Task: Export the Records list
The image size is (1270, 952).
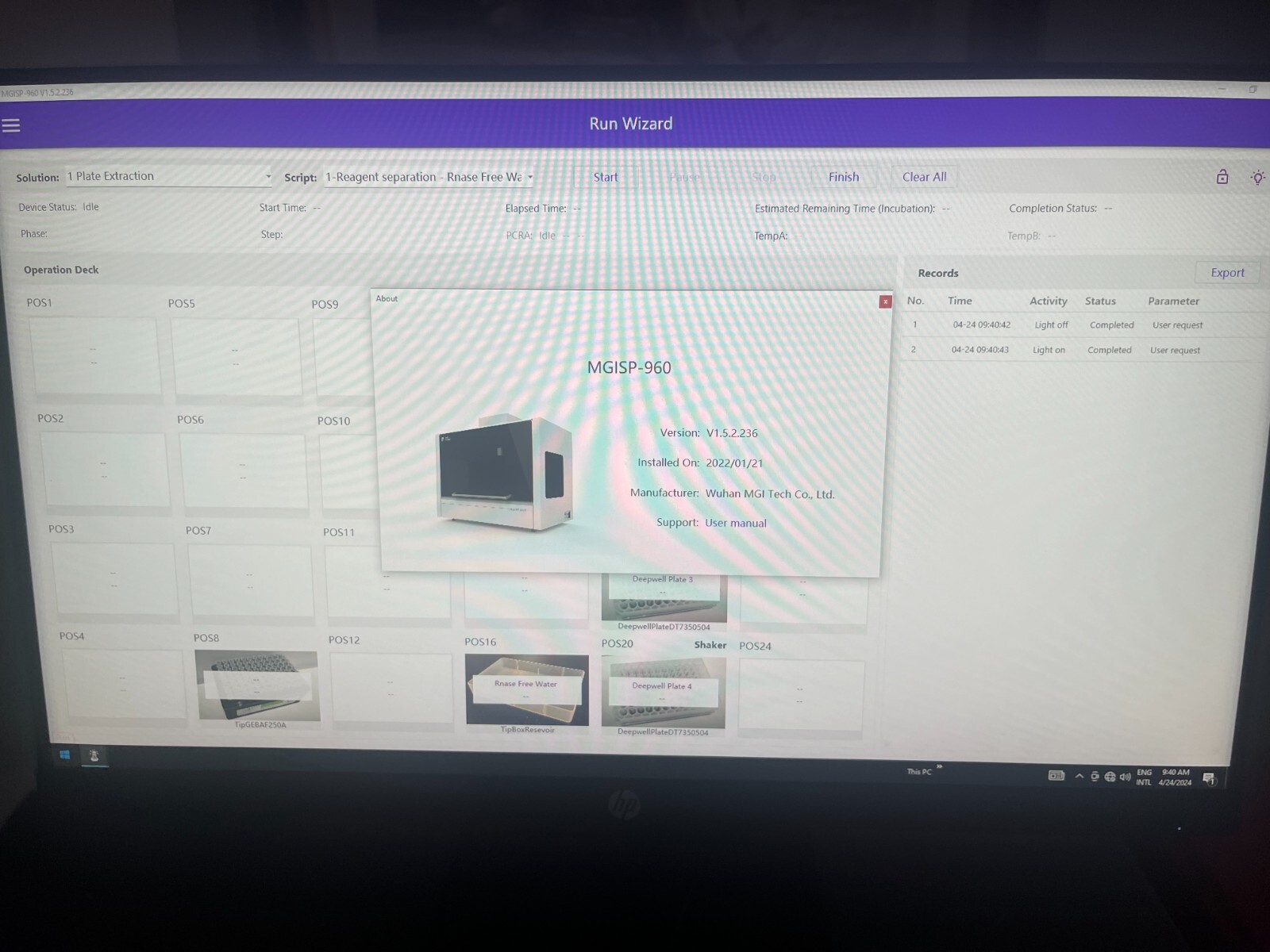Action: click(1227, 272)
